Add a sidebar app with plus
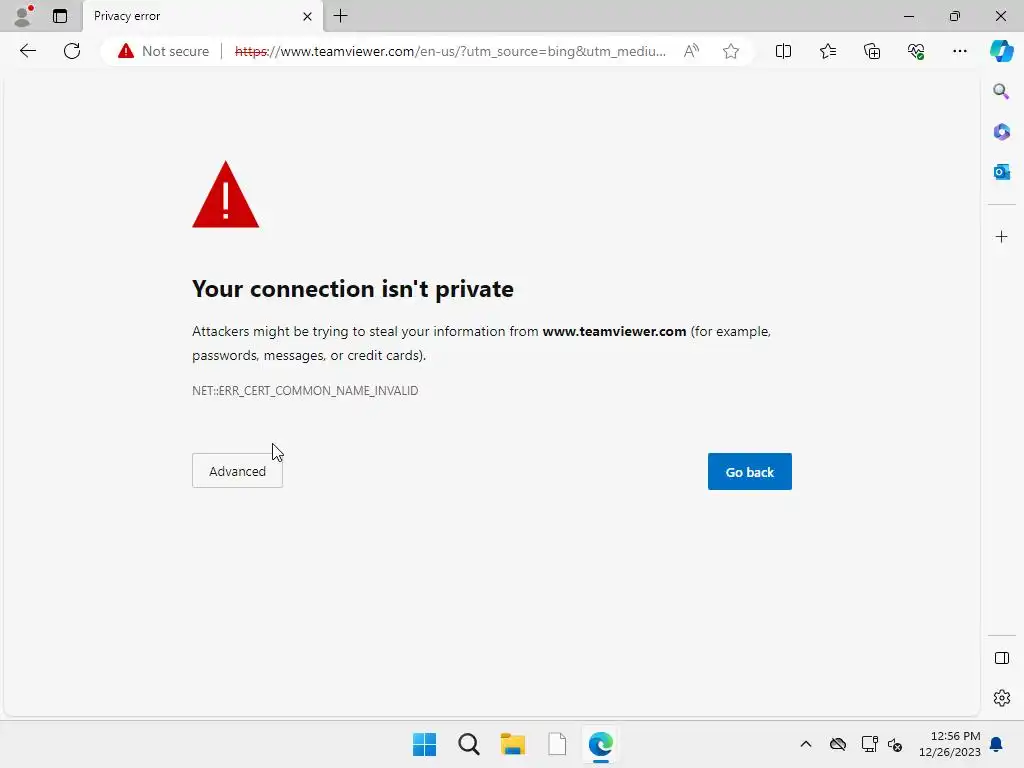 pyautogui.click(x=1001, y=236)
